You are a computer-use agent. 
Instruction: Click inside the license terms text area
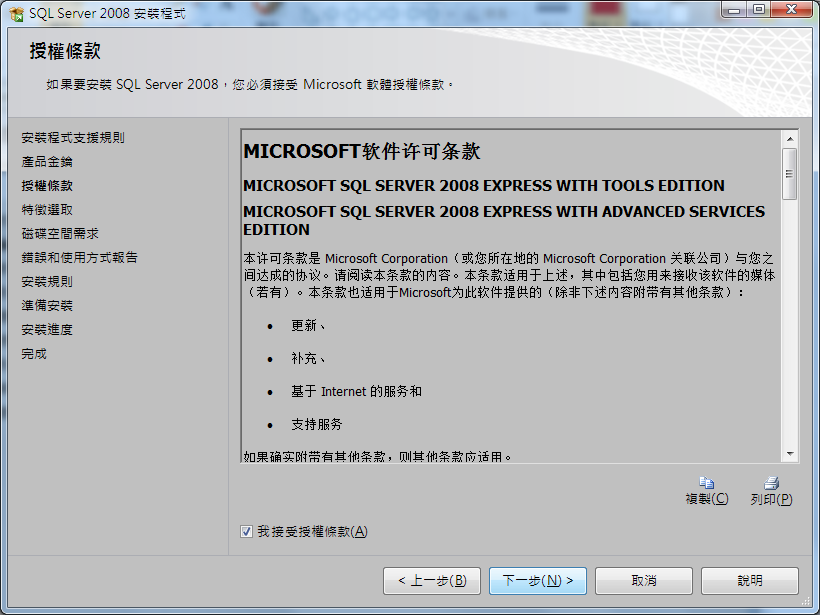click(511, 296)
